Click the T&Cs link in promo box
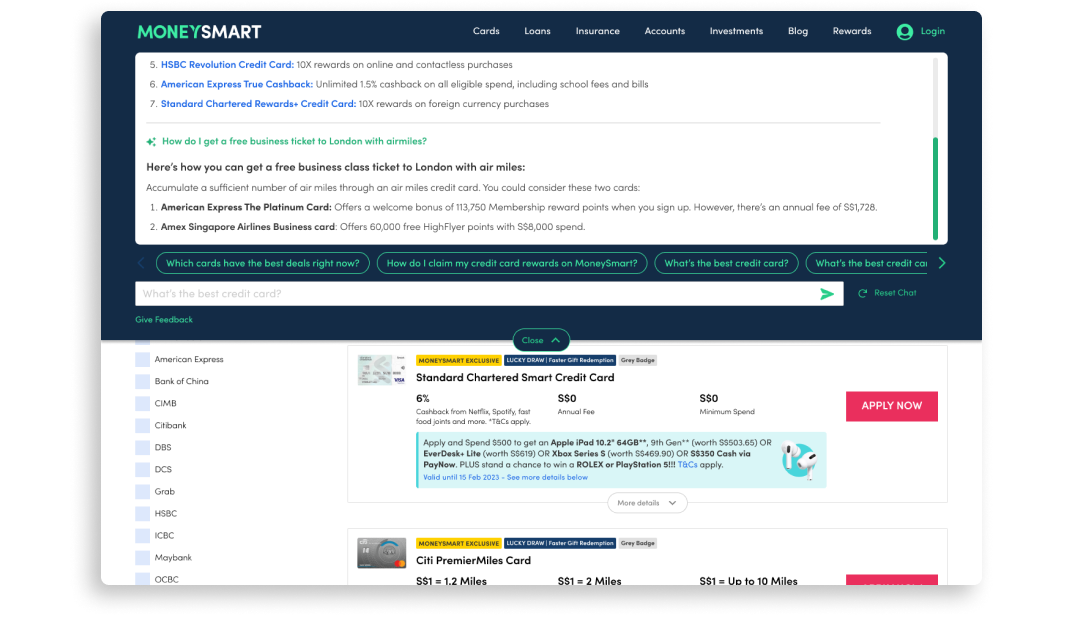The height and width of the screenshot is (628, 1085). click(x=687, y=465)
